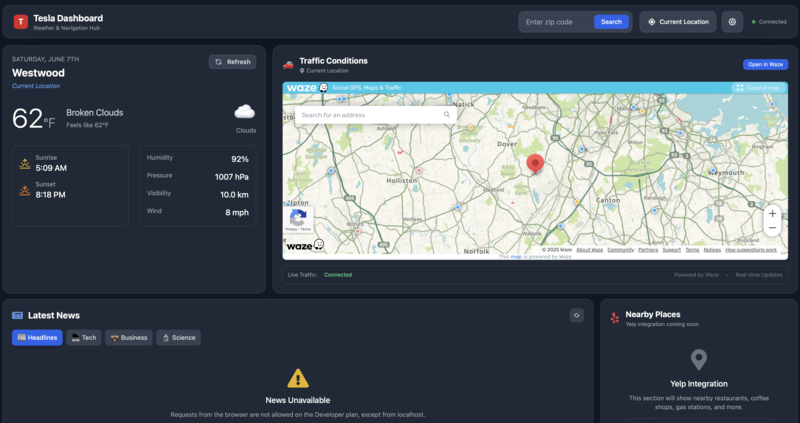The image size is (800, 423).
Task: Refresh the Latest News section
Action: tap(577, 315)
